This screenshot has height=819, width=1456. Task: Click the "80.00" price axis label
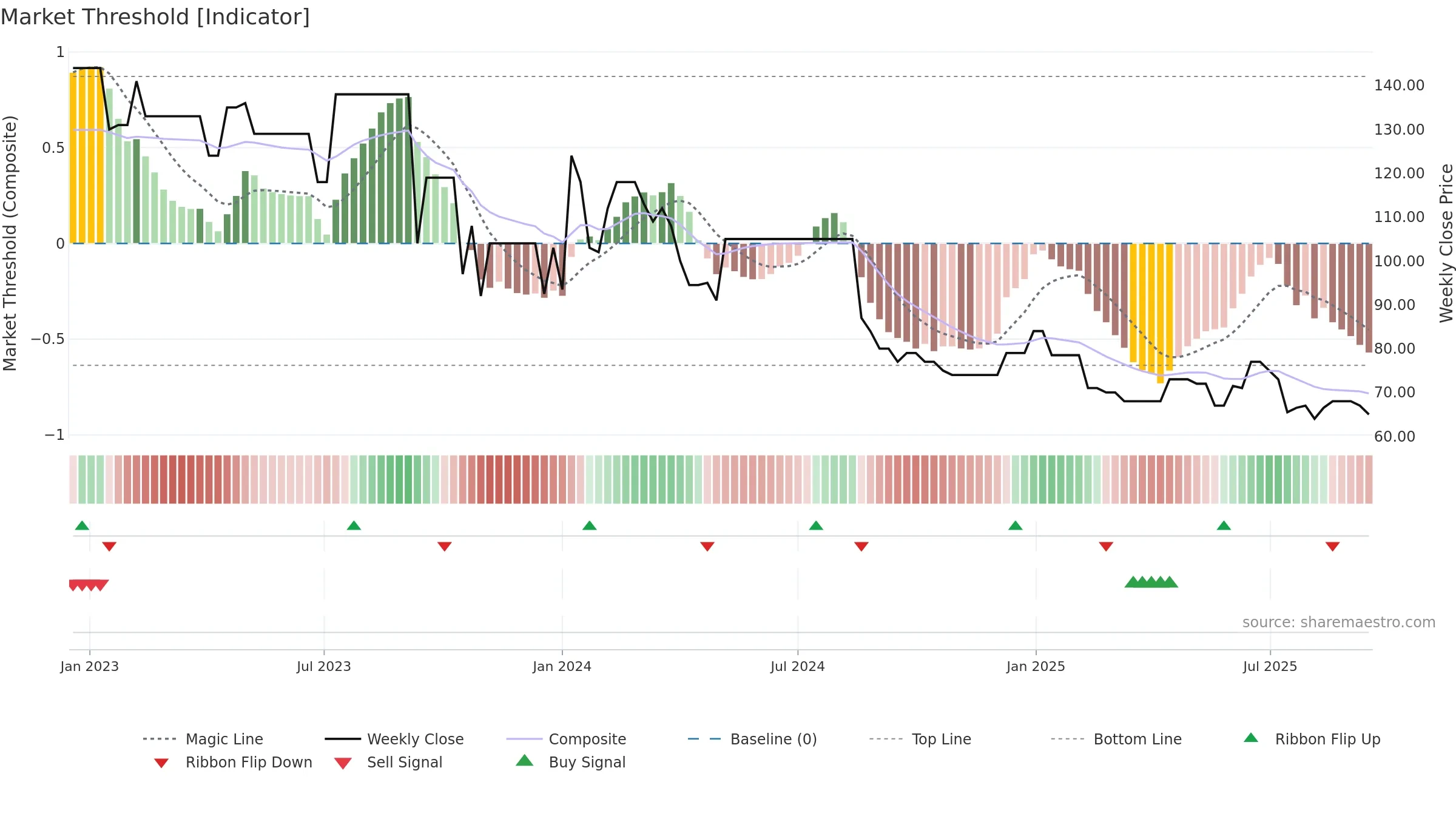pos(1395,349)
